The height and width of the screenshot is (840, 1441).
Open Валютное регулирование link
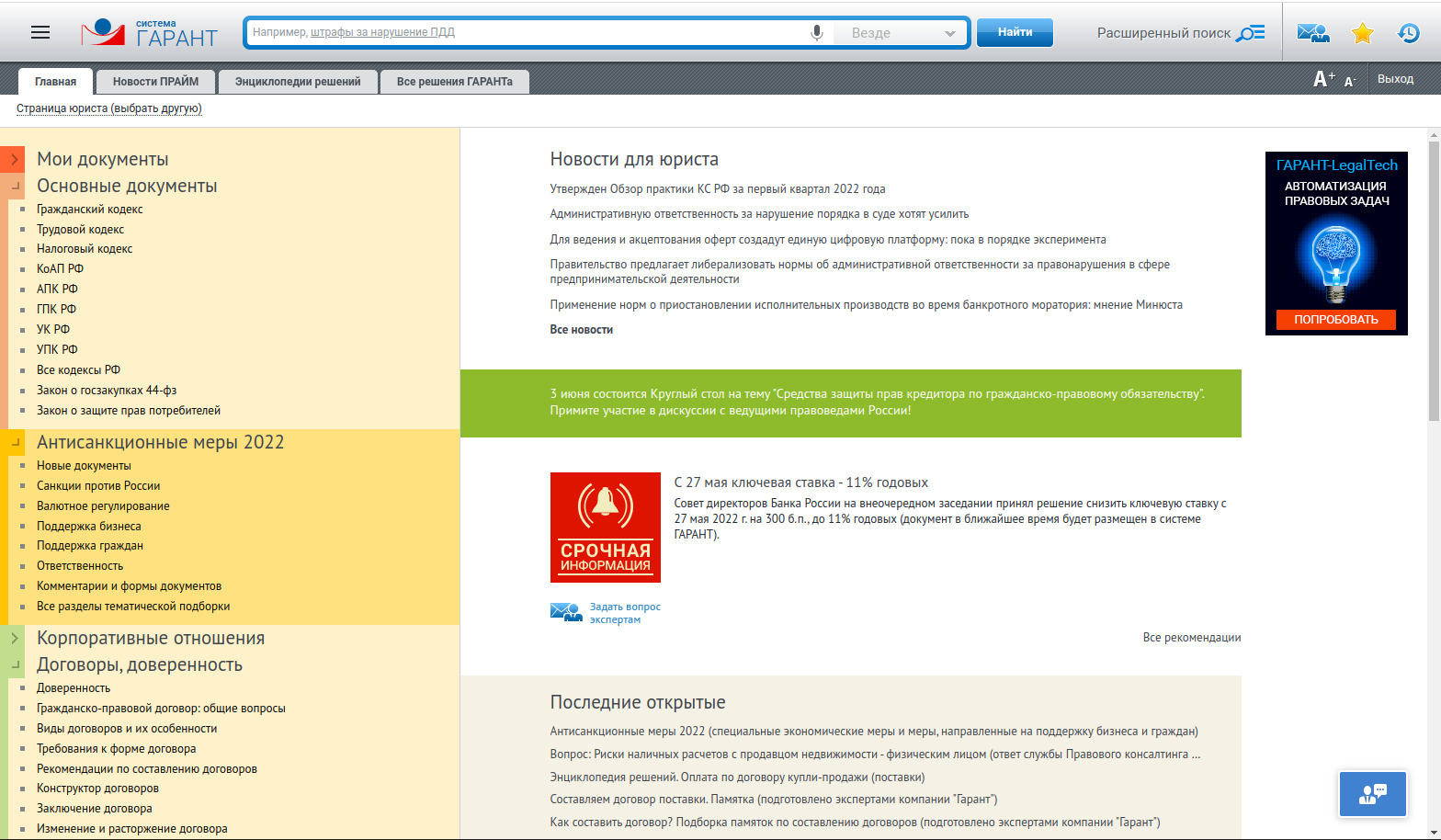tap(103, 506)
